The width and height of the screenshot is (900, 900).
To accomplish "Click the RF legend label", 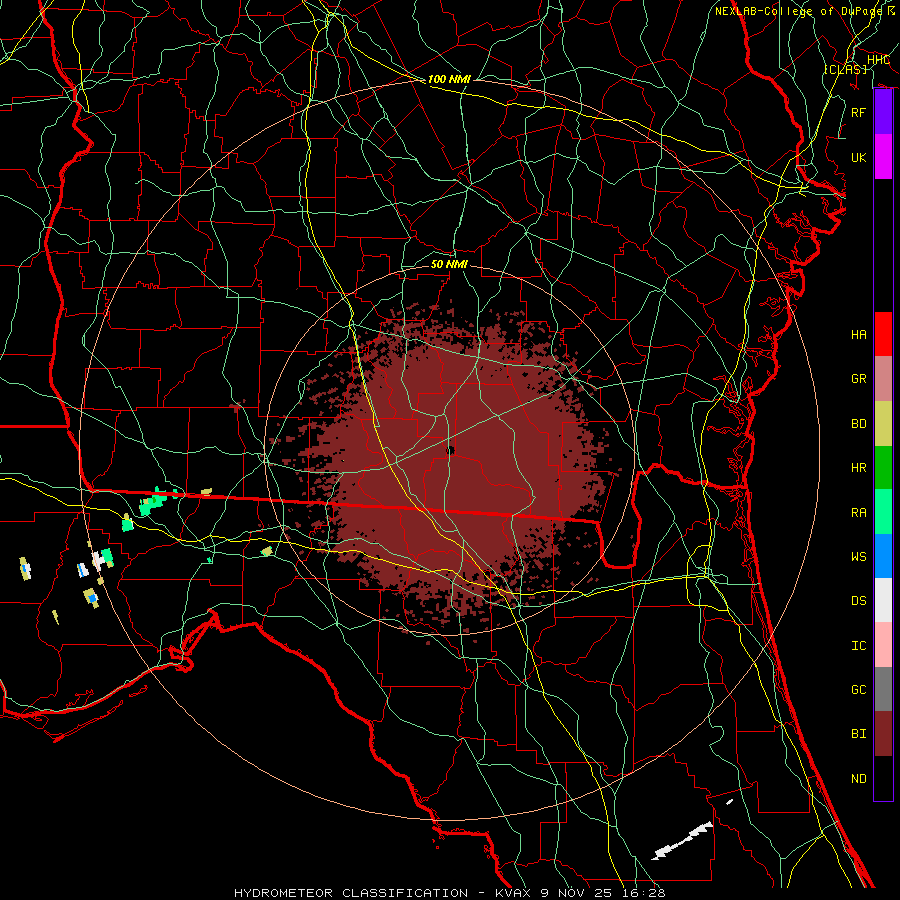I will 858,112.
